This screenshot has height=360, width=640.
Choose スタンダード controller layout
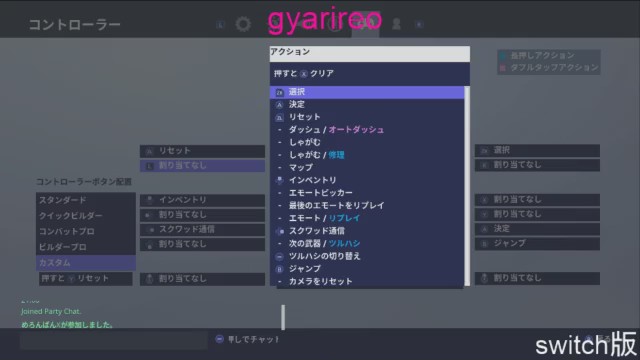point(86,200)
